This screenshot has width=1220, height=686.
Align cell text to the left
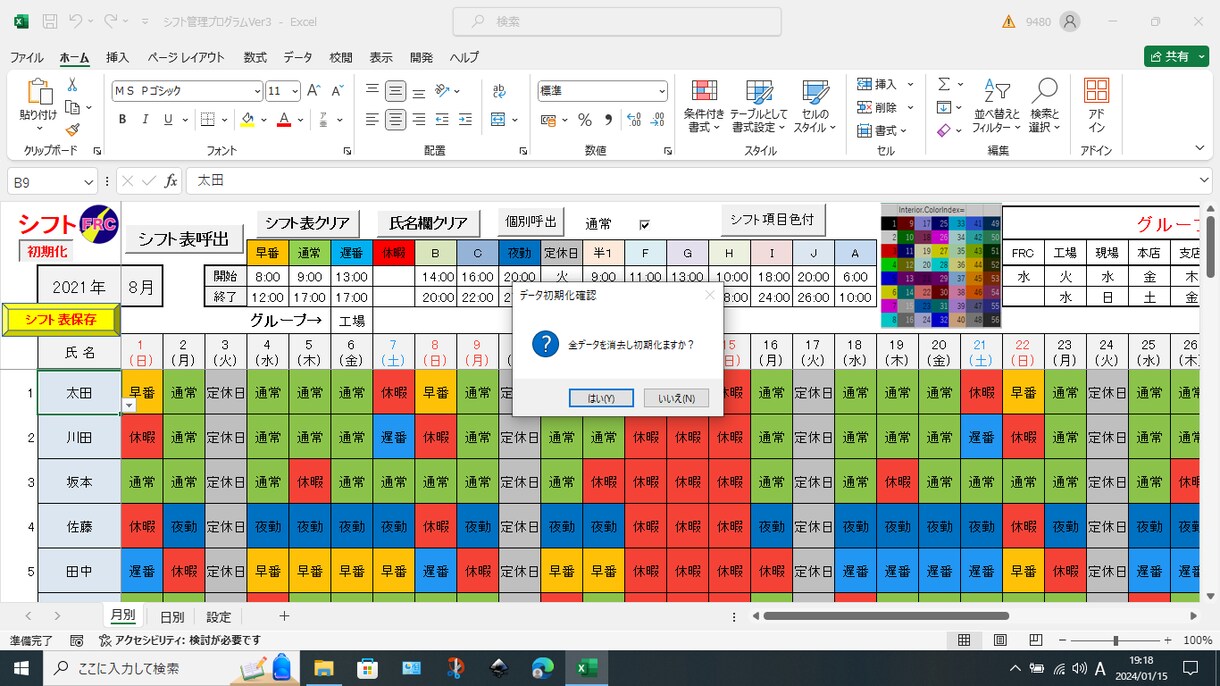pos(372,120)
